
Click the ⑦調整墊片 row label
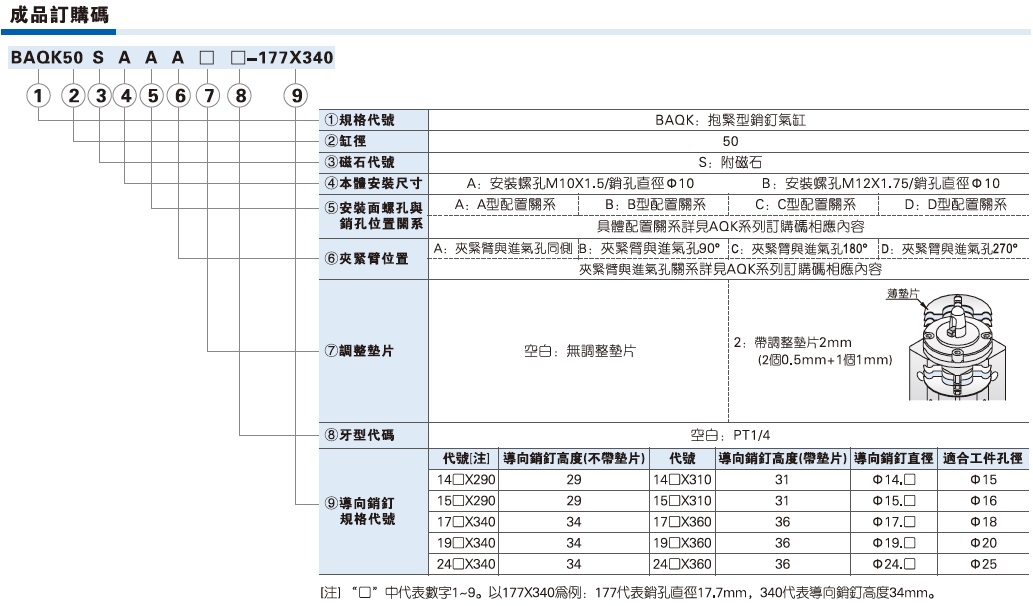click(x=359, y=351)
